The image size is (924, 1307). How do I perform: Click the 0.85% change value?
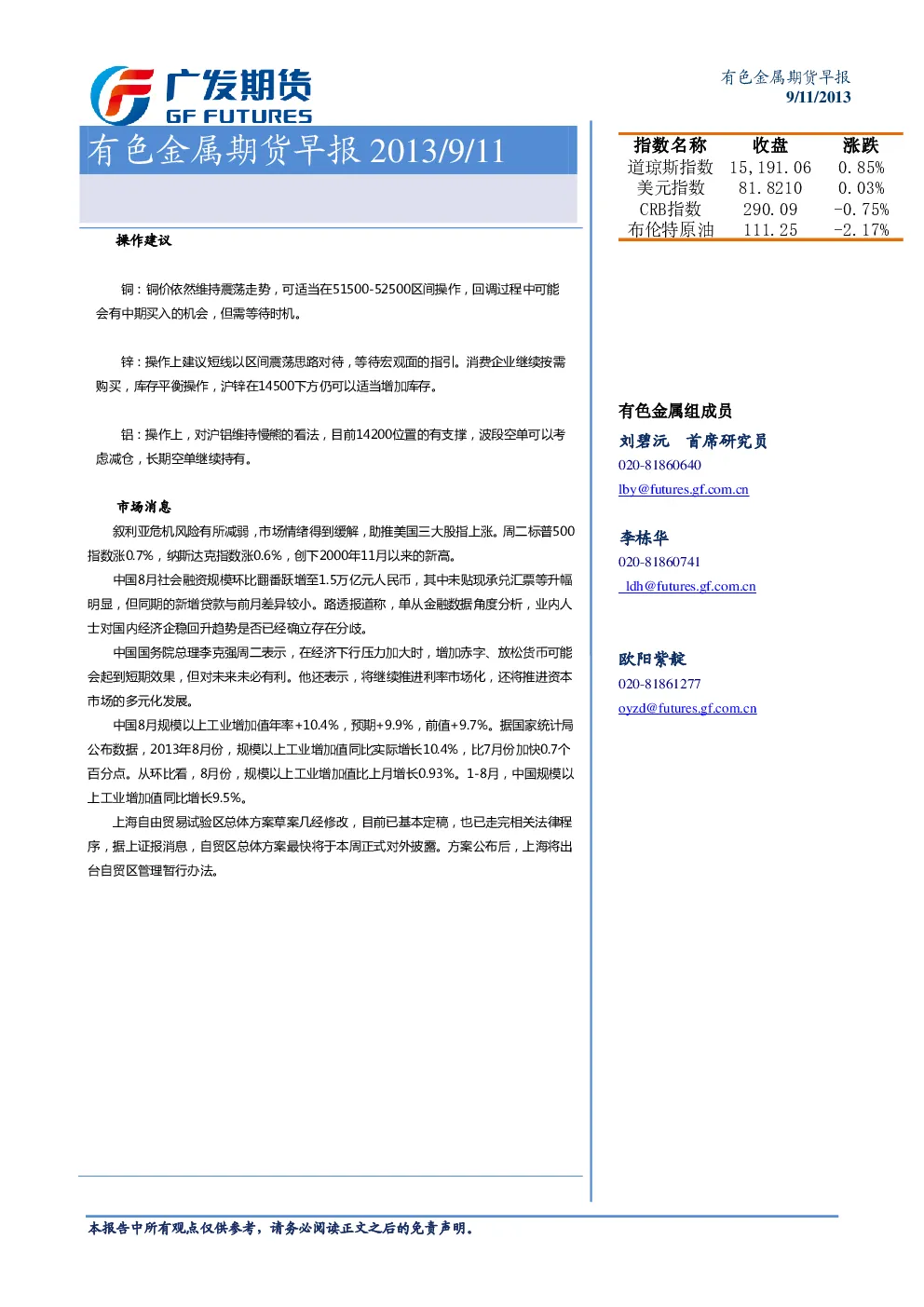click(x=861, y=168)
